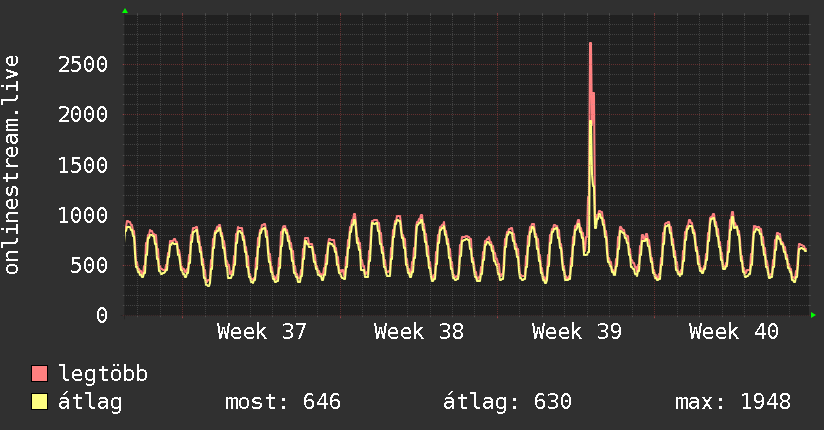The height and width of the screenshot is (430, 824).
Task: Click the 500 y-axis label
Action: [x=89, y=265]
